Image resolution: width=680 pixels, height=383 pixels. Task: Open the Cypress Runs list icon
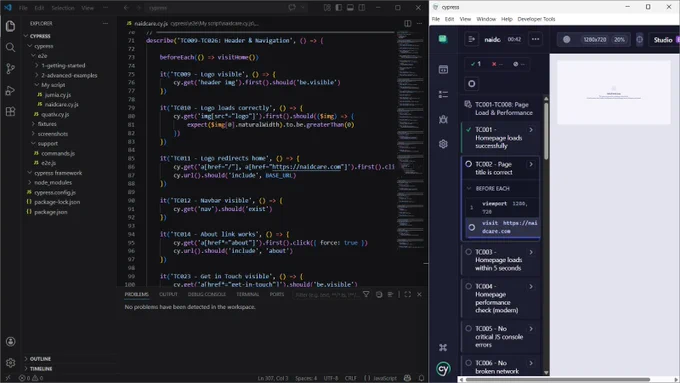point(443,94)
